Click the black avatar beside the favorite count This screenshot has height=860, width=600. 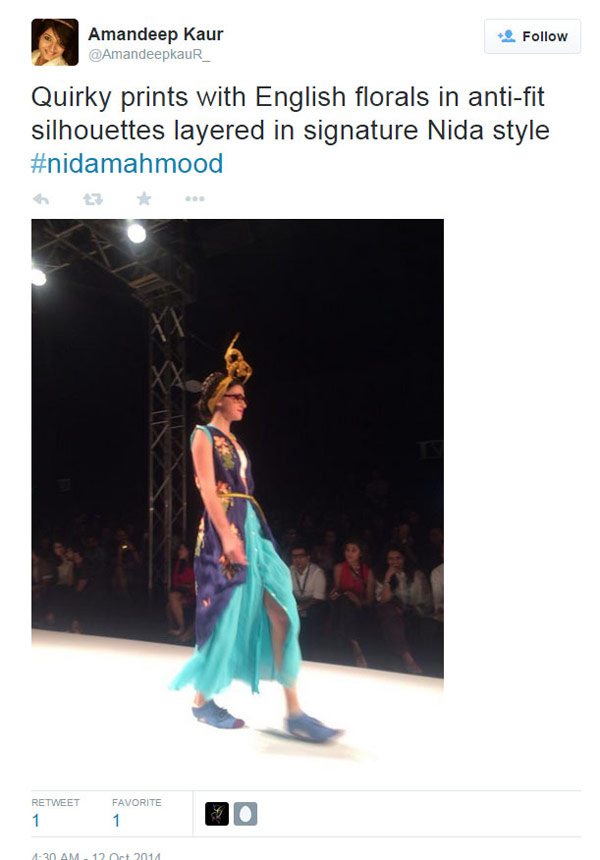217,814
